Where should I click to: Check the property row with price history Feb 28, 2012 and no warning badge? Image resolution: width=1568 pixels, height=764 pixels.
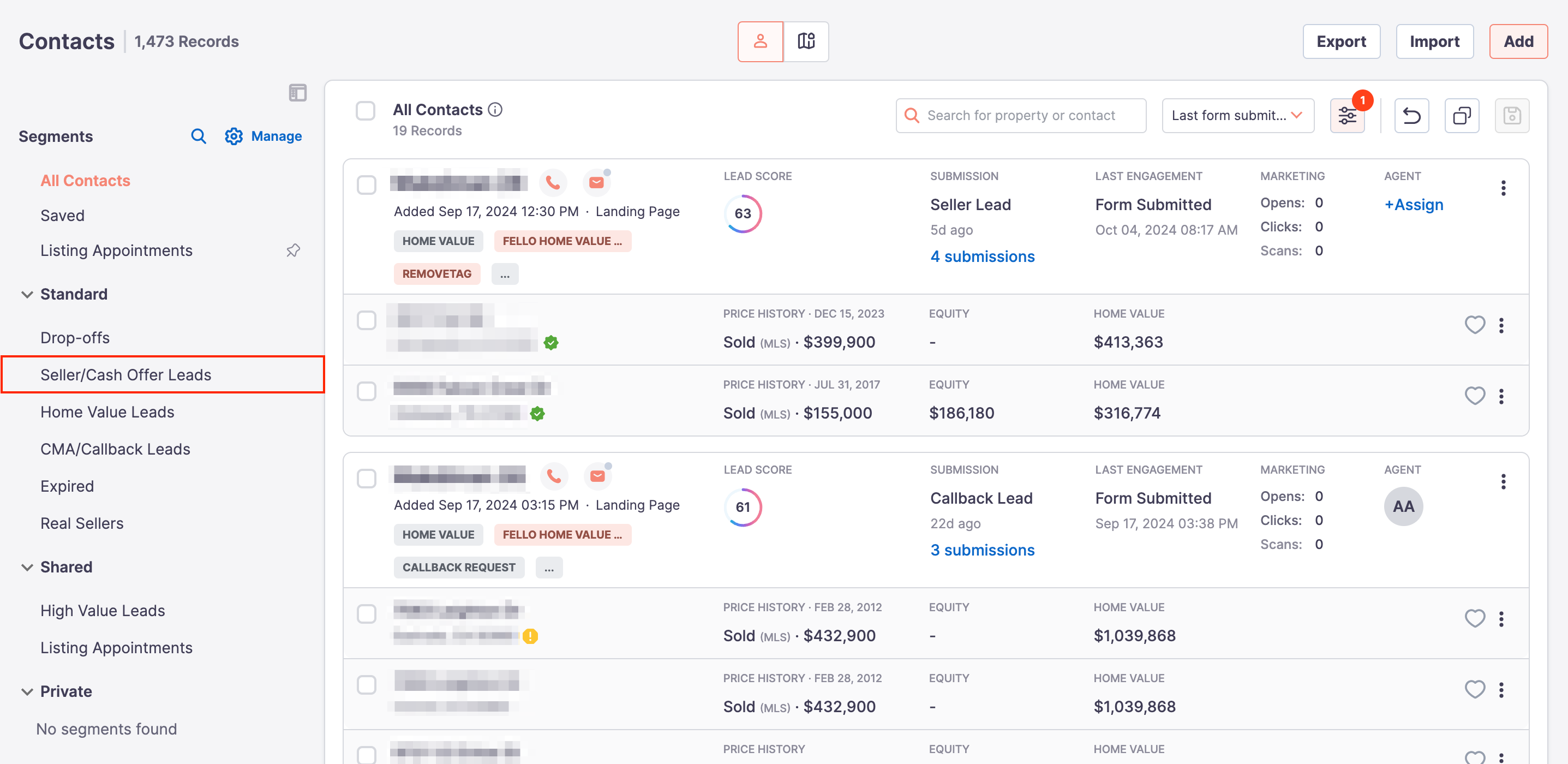[x=367, y=685]
